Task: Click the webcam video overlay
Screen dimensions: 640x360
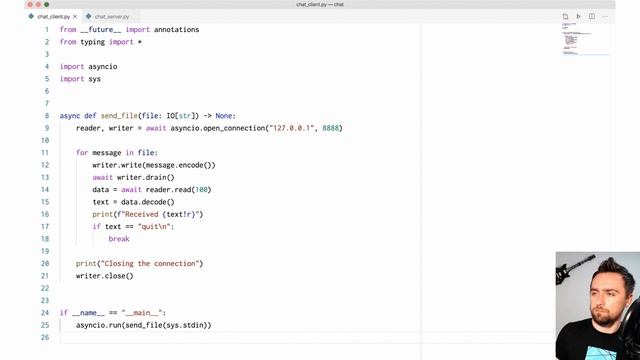Action: coord(598,306)
